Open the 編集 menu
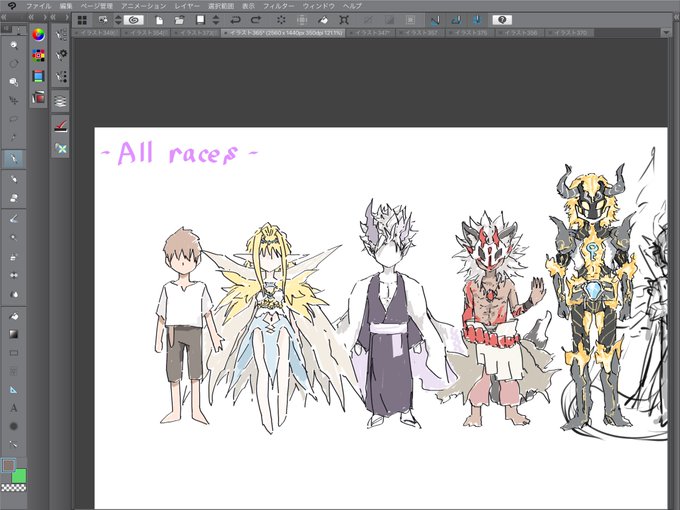This screenshot has height=510, width=680. [x=66, y=6]
